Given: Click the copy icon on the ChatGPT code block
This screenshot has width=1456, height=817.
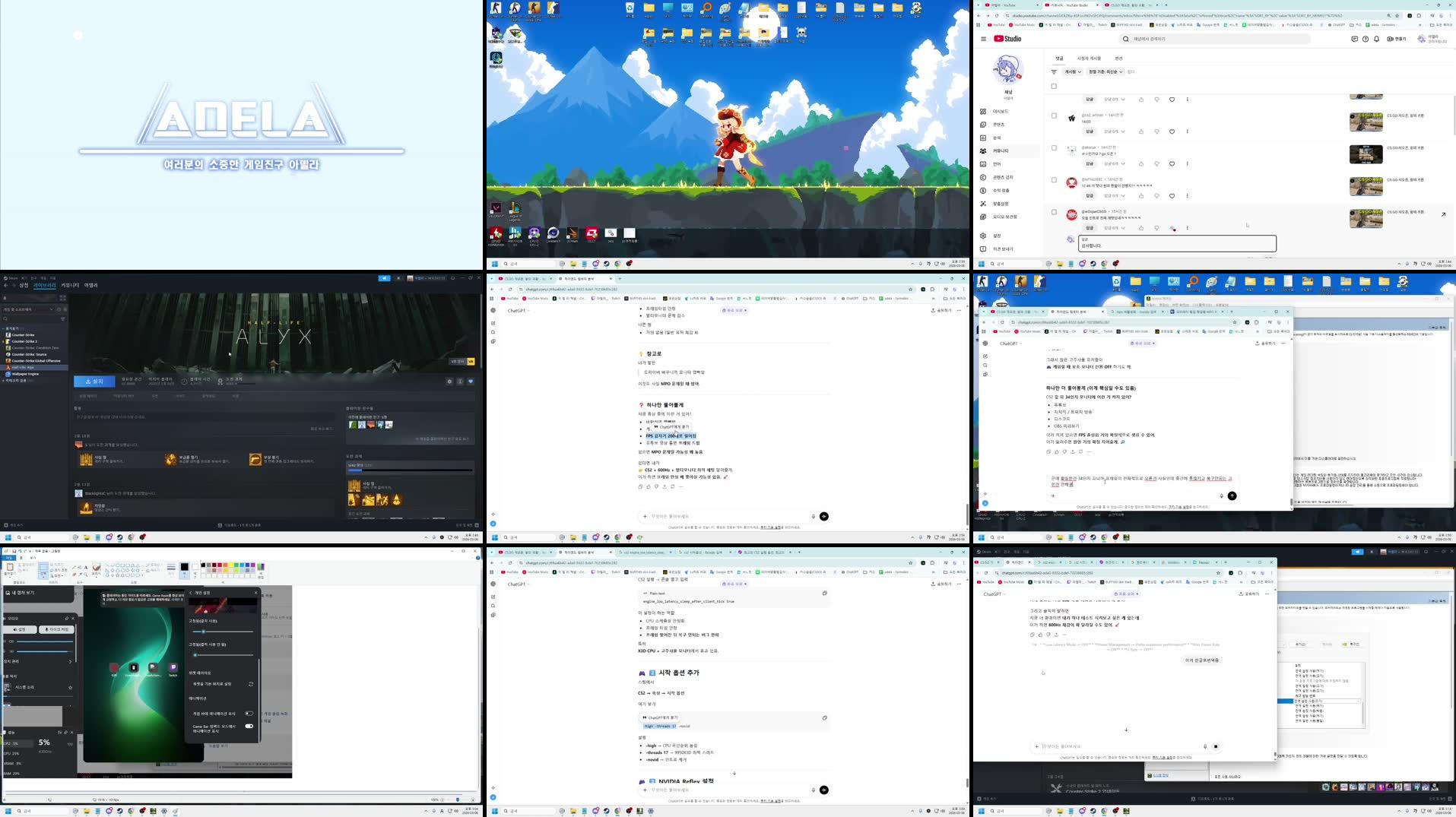Looking at the screenshot, I should pyautogui.click(x=825, y=594).
